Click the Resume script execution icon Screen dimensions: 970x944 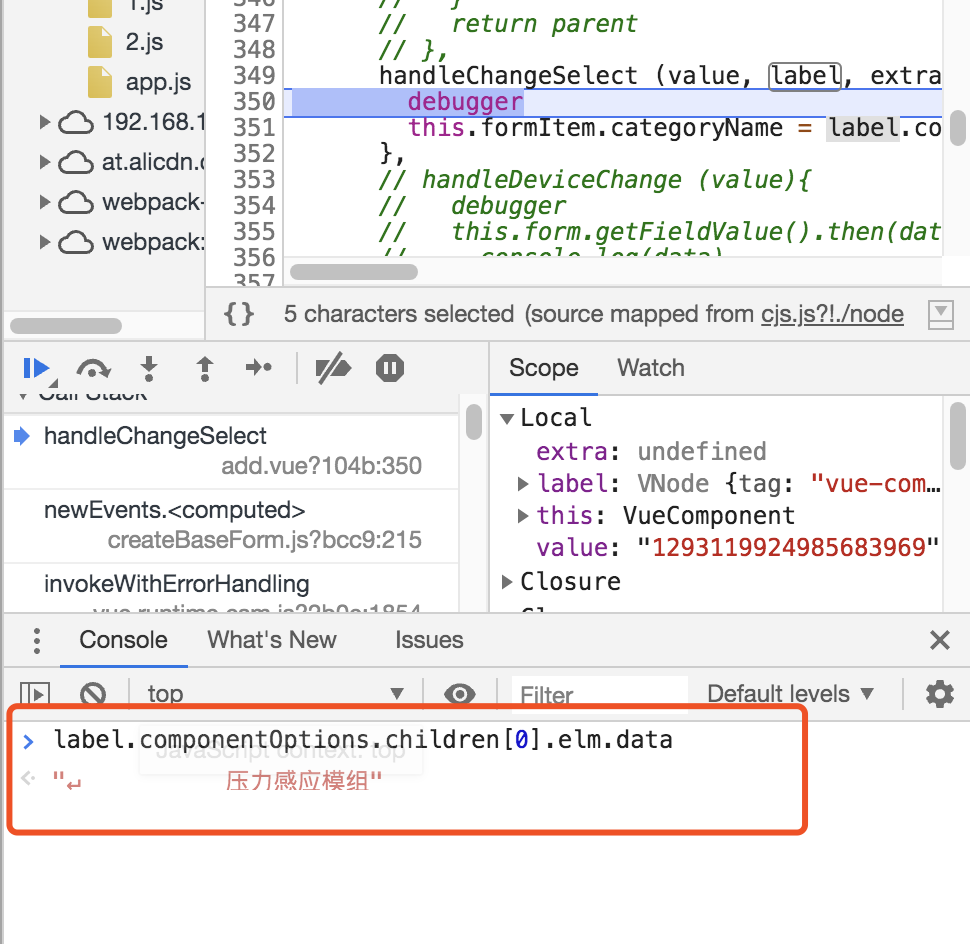click(35, 368)
